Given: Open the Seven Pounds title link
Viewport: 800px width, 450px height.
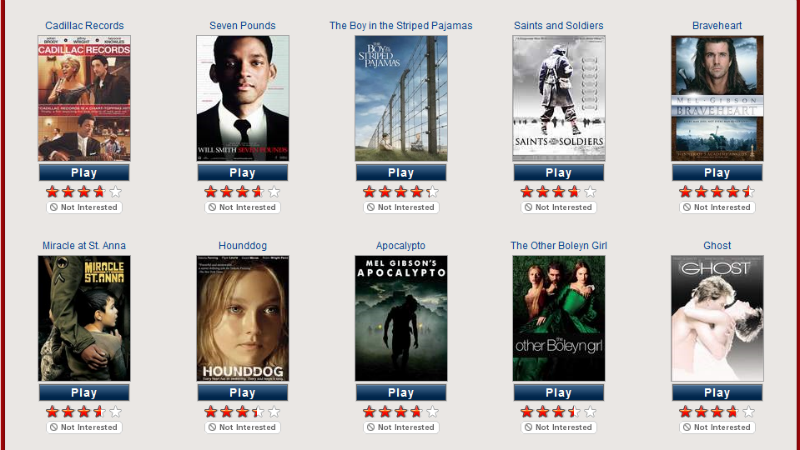Looking at the screenshot, I should tap(242, 26).
